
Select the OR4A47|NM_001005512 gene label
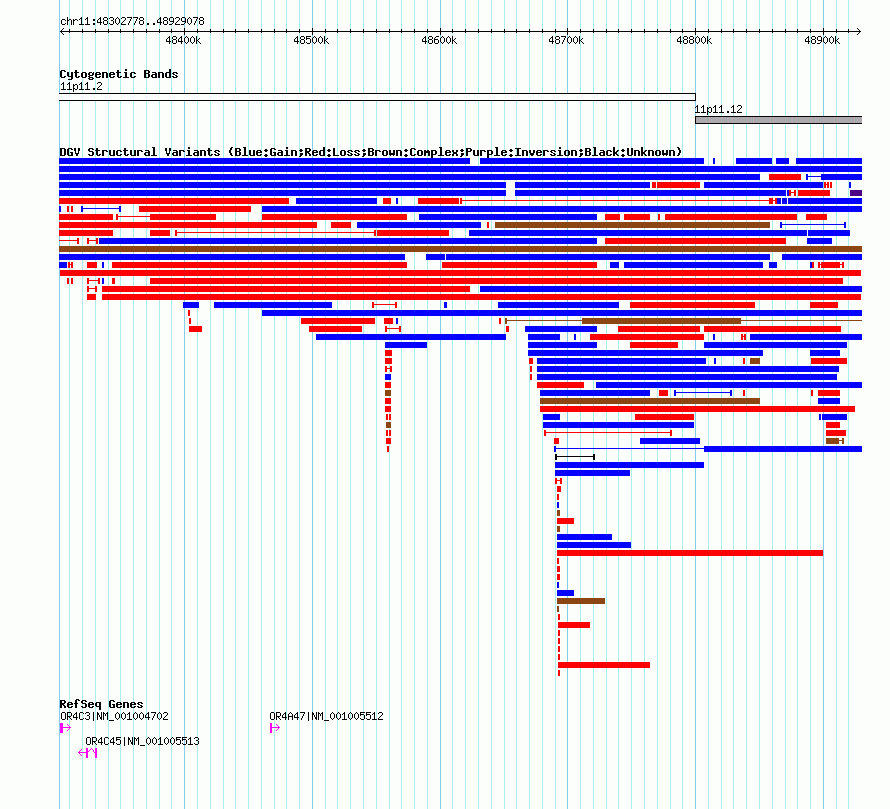click(x=326, y=716)
